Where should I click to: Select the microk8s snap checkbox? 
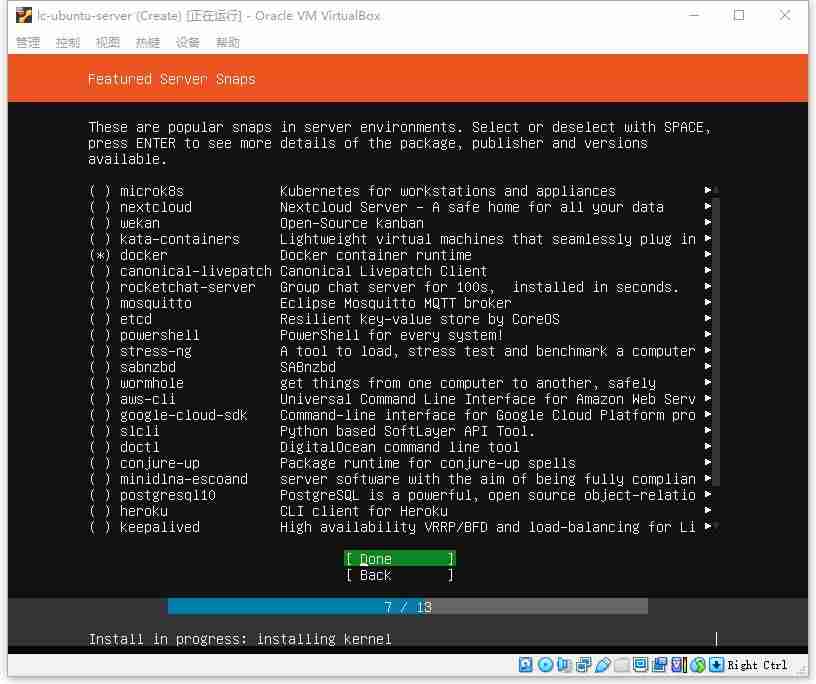100,191
